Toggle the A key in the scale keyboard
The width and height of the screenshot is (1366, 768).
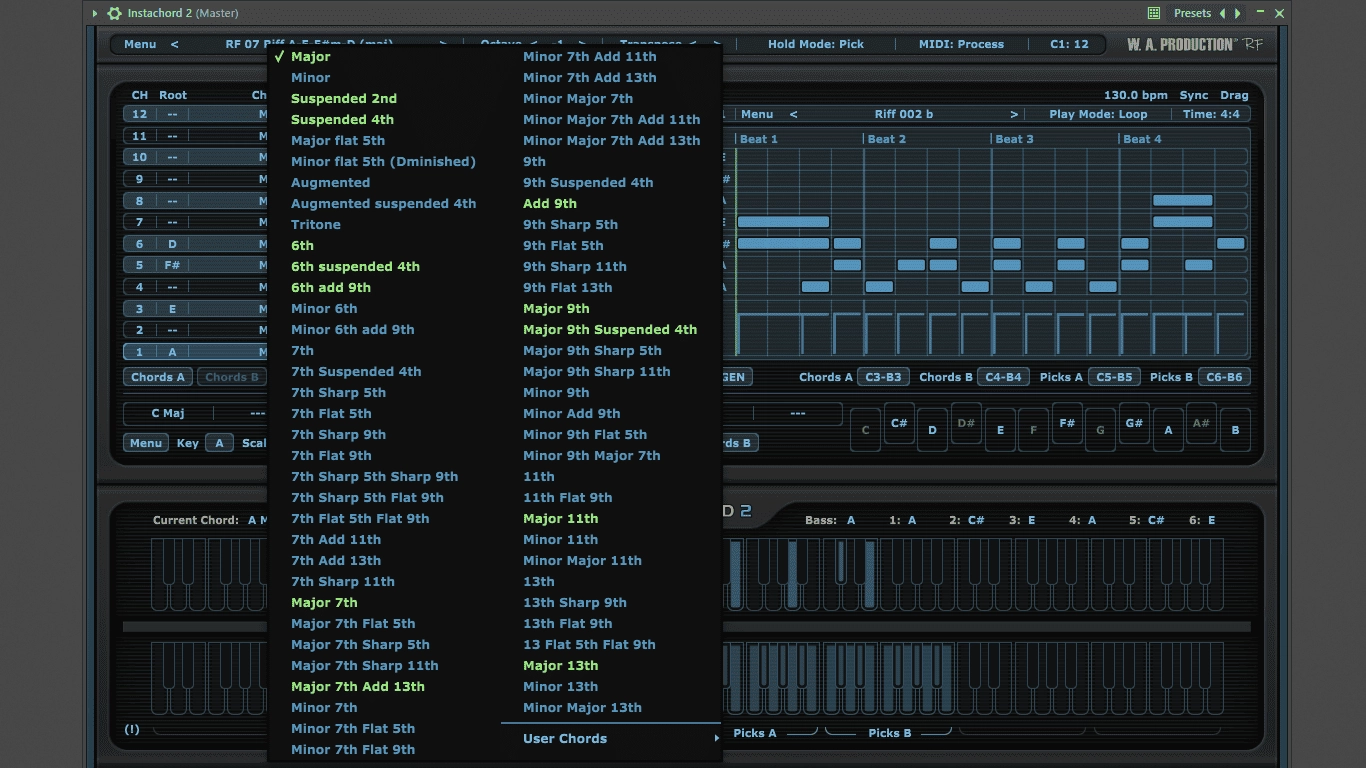tap(1168, 430)
